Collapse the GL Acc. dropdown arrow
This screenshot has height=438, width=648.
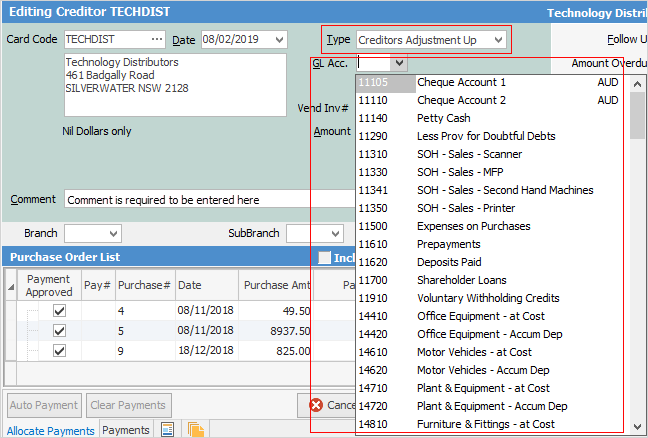pyautogui.click(x=398, y=63)
